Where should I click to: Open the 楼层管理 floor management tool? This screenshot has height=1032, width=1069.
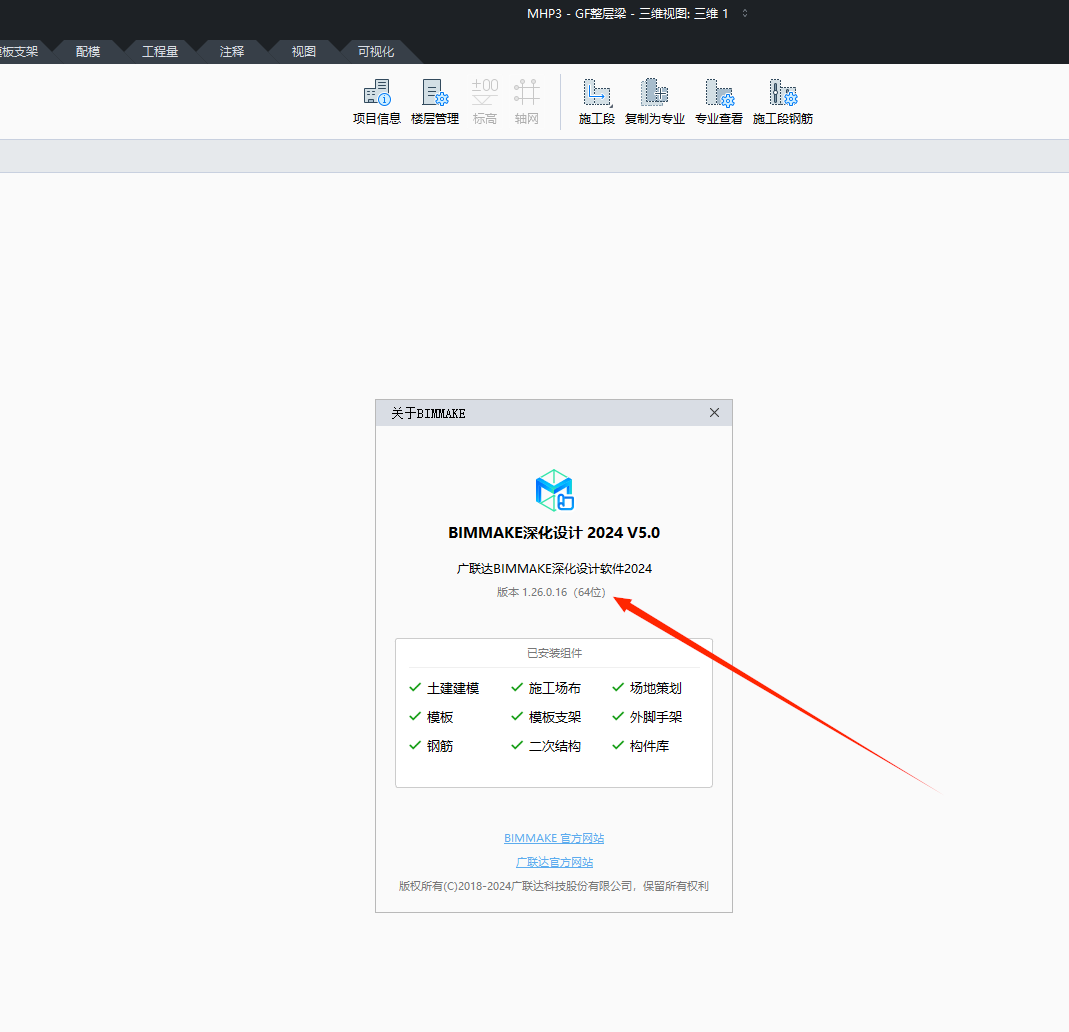tap(435, 102)
